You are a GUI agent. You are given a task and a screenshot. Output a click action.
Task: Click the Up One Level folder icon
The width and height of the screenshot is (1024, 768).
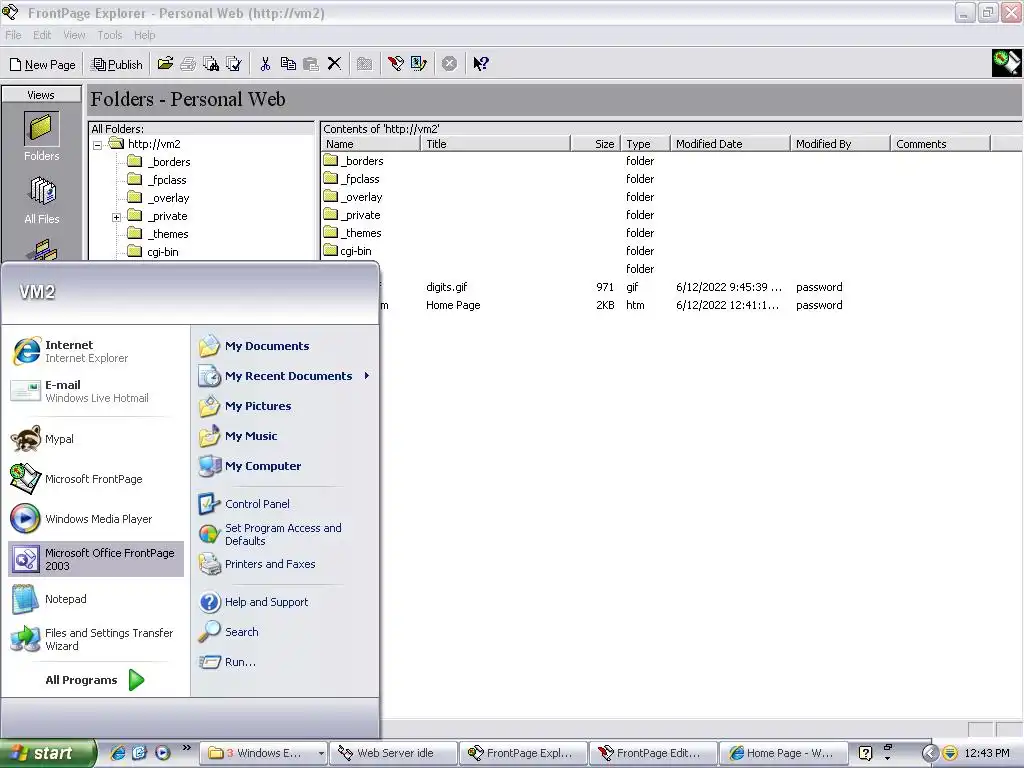364,63
